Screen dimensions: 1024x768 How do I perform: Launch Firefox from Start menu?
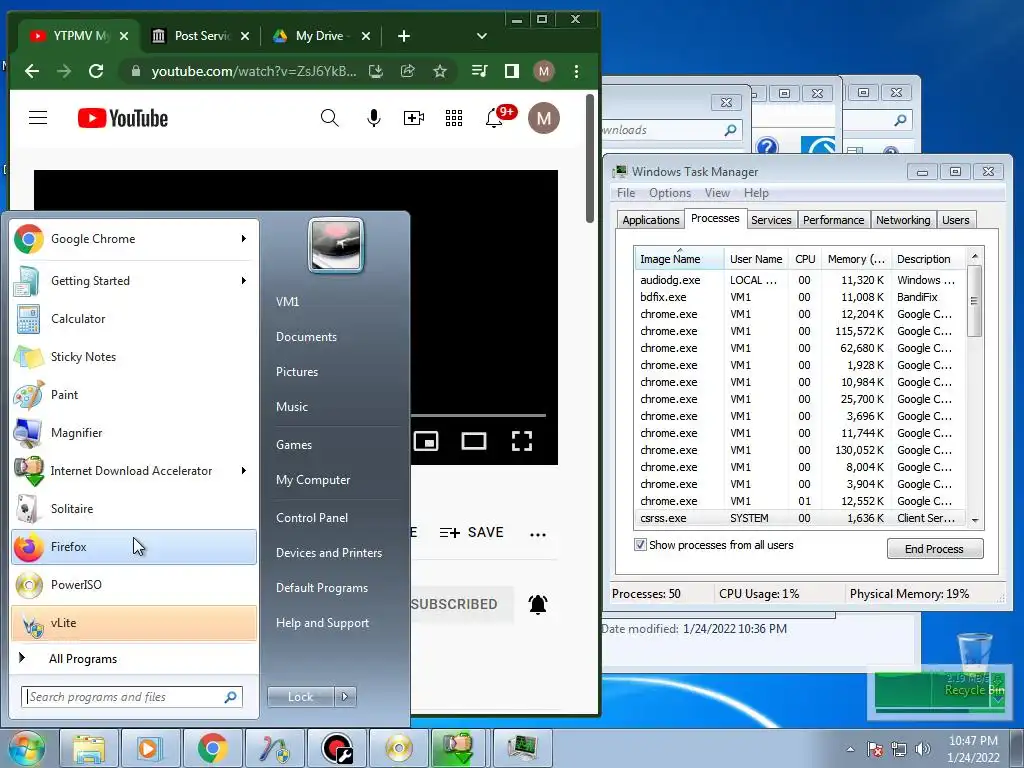(134, 547)
